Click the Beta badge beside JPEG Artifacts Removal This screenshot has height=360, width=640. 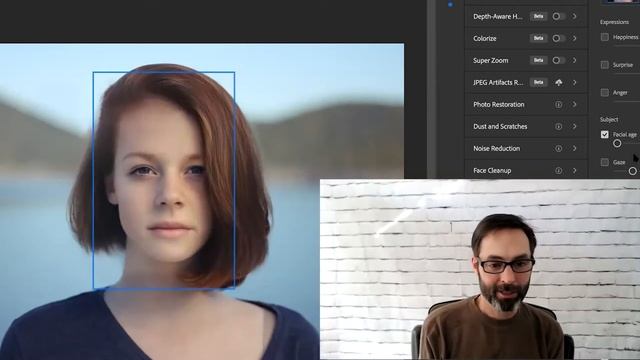pos(538,82)
